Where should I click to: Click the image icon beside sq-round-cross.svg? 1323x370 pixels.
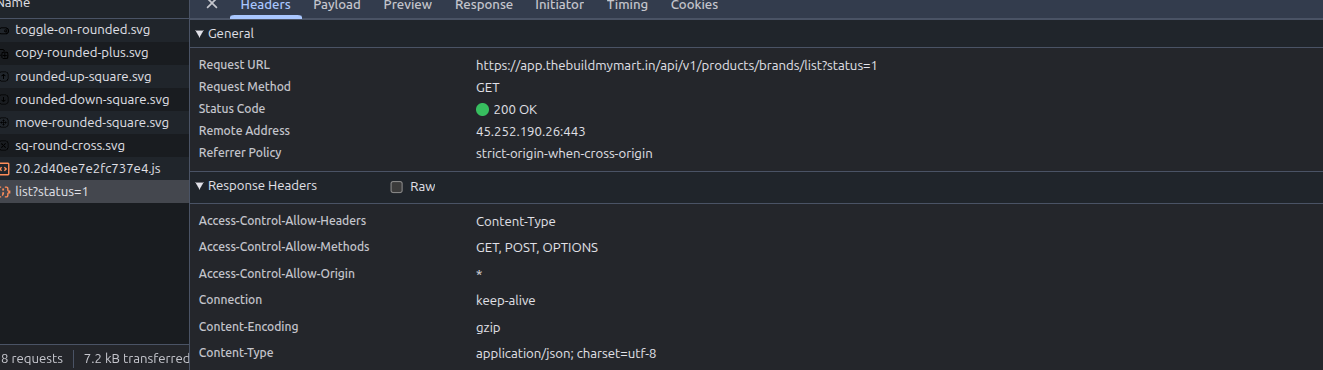pyautogui.click(x=5, y=145)
